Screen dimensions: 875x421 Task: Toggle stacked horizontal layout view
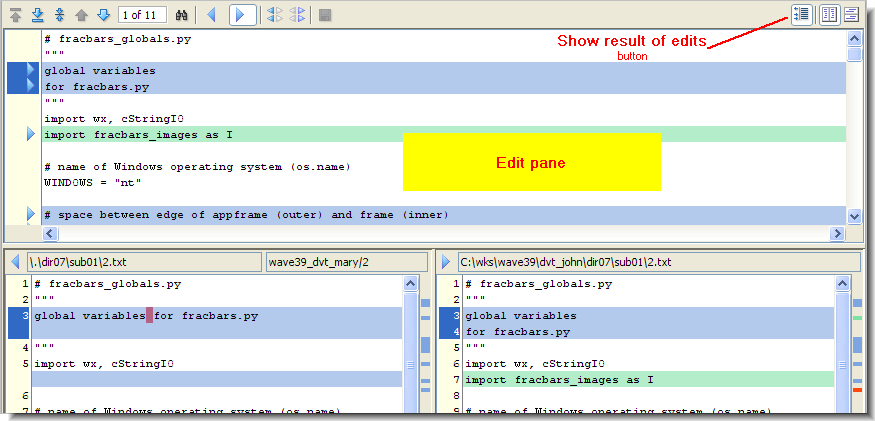[x=852, y=14]
